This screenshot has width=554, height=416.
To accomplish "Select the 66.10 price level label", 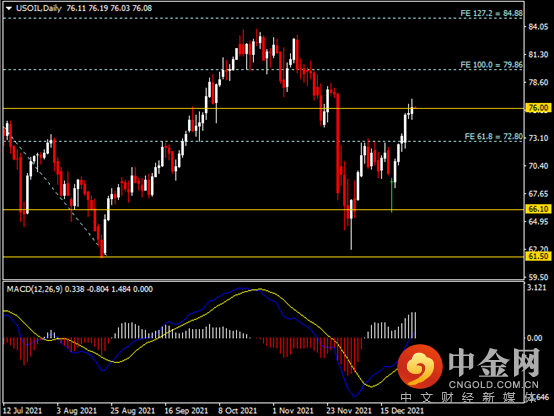I will pyautogui.click(x=538, y=209).
